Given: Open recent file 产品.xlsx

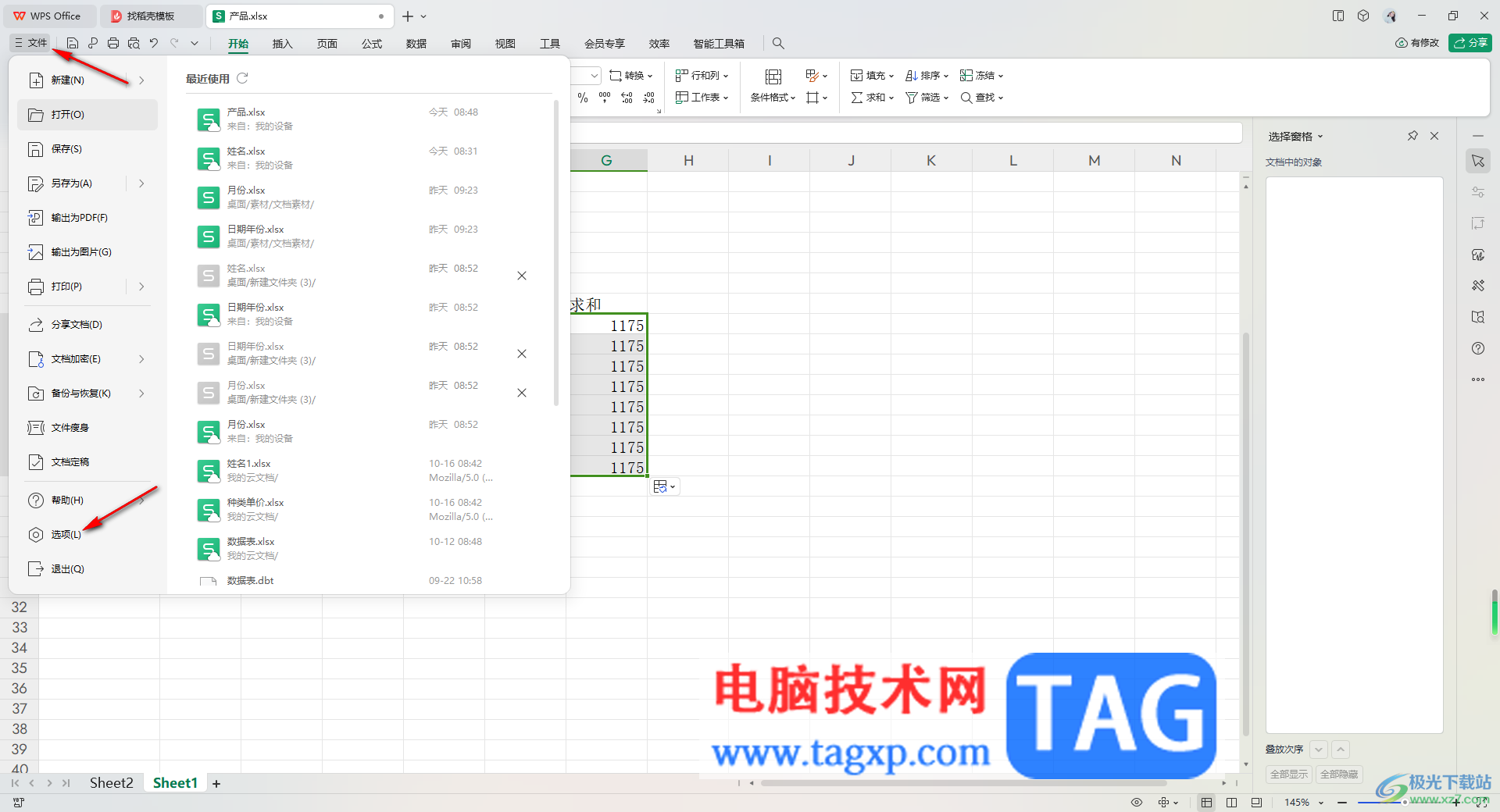Looking at the screenshot, I should coord(367,119).
